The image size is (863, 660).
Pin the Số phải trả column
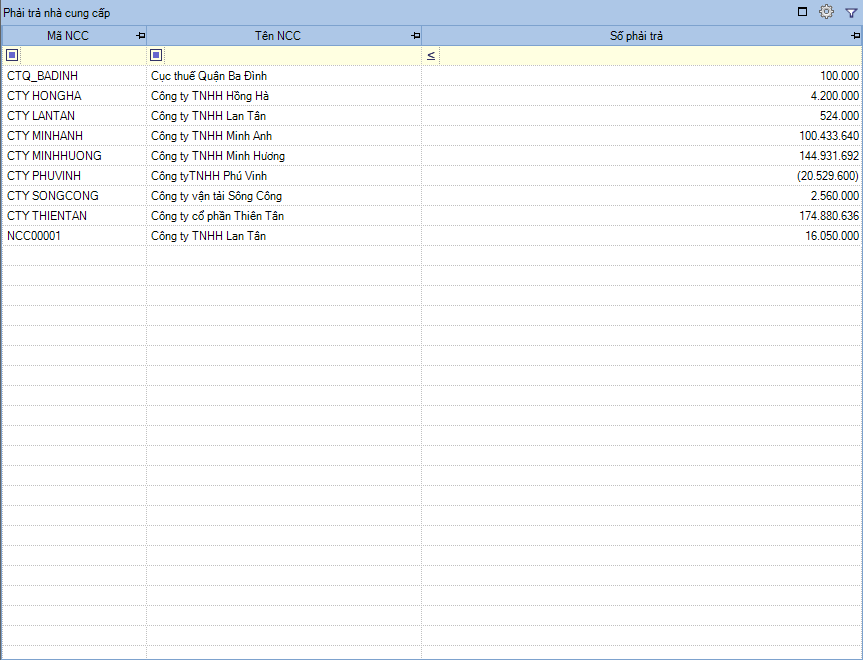coord(856,36)
